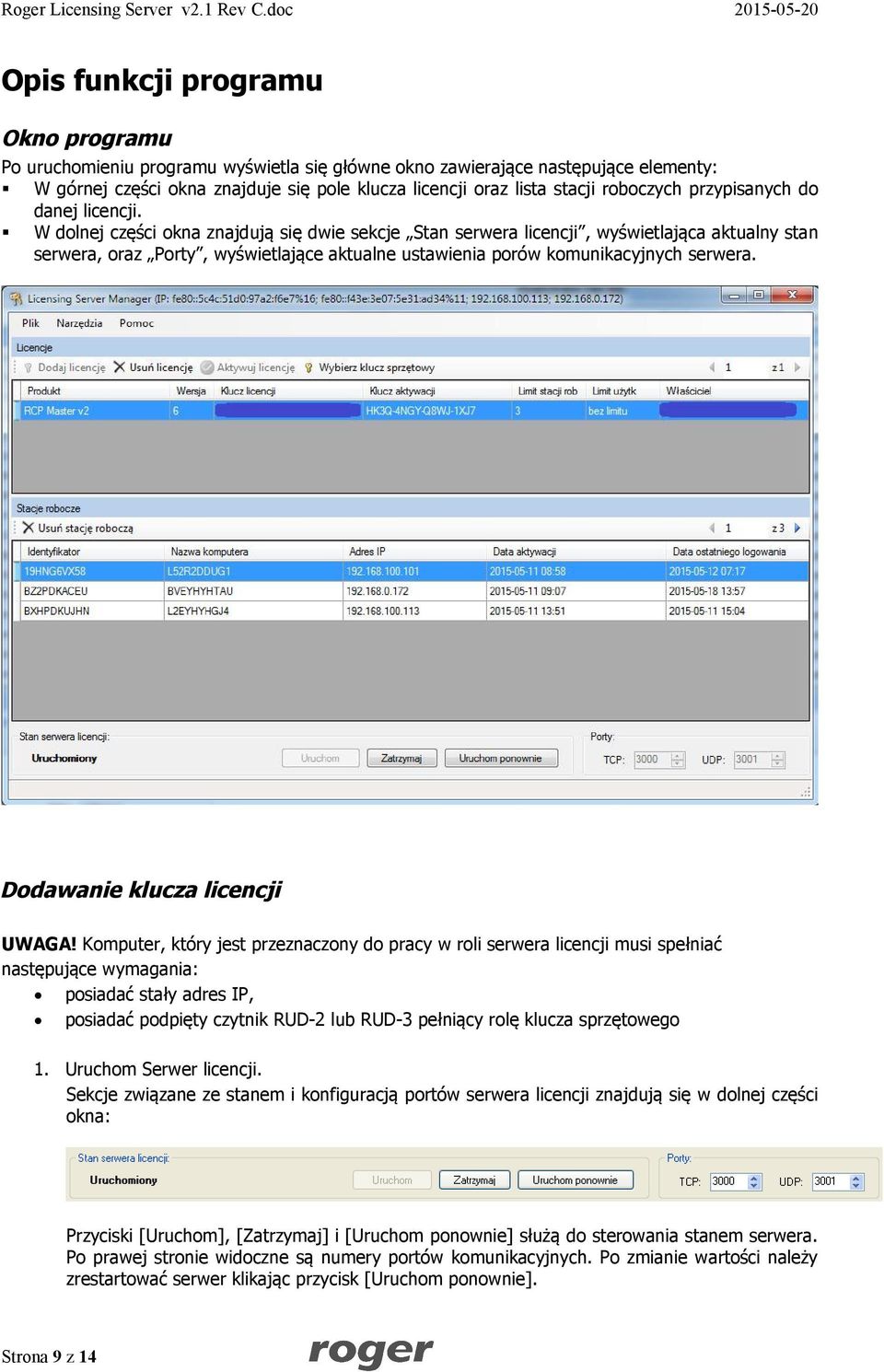884x1372 pixels.
Task: Click IP address 192.168.100.113 cell
Action: [414, 611]
